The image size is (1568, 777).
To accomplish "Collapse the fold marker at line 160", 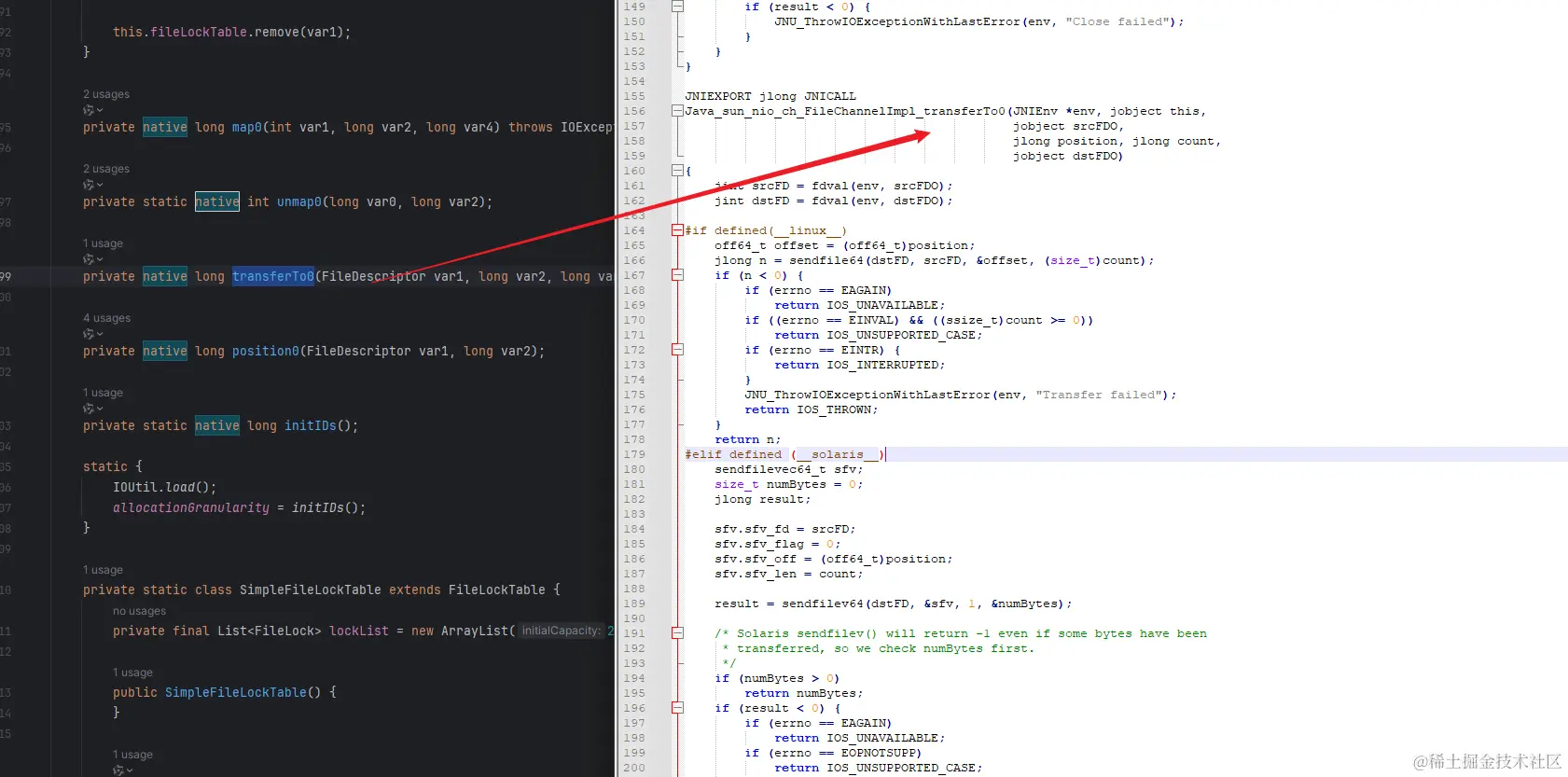I will click(678, 171).
